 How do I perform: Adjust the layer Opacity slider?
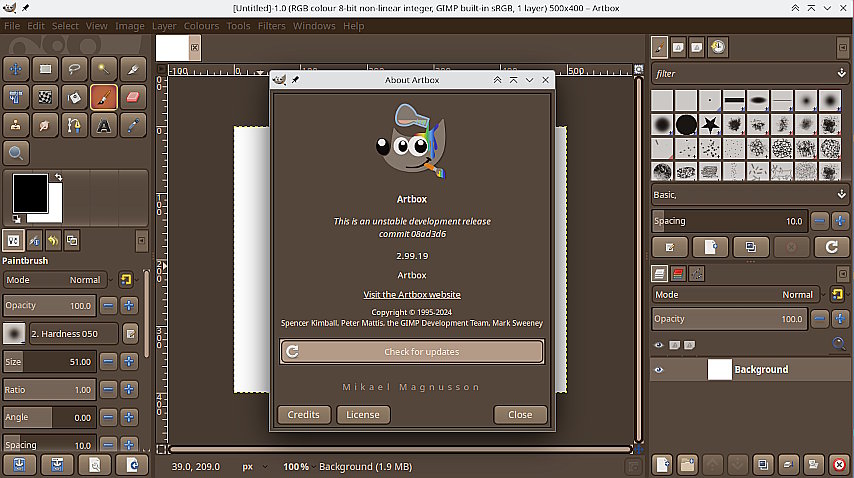[x=730, y=319]
